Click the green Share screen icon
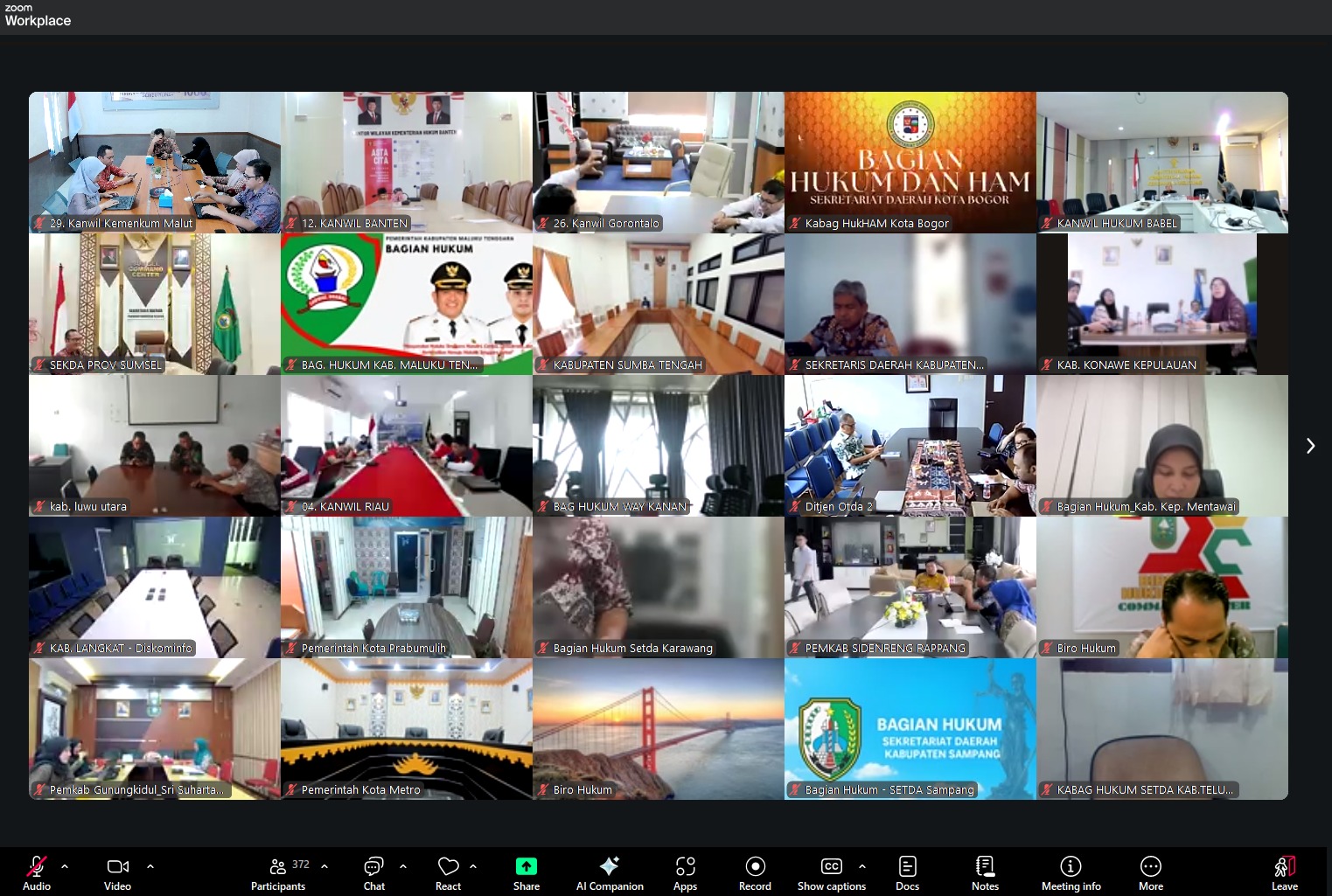Viewport: 1332px width, 896px height. (526, 866)
